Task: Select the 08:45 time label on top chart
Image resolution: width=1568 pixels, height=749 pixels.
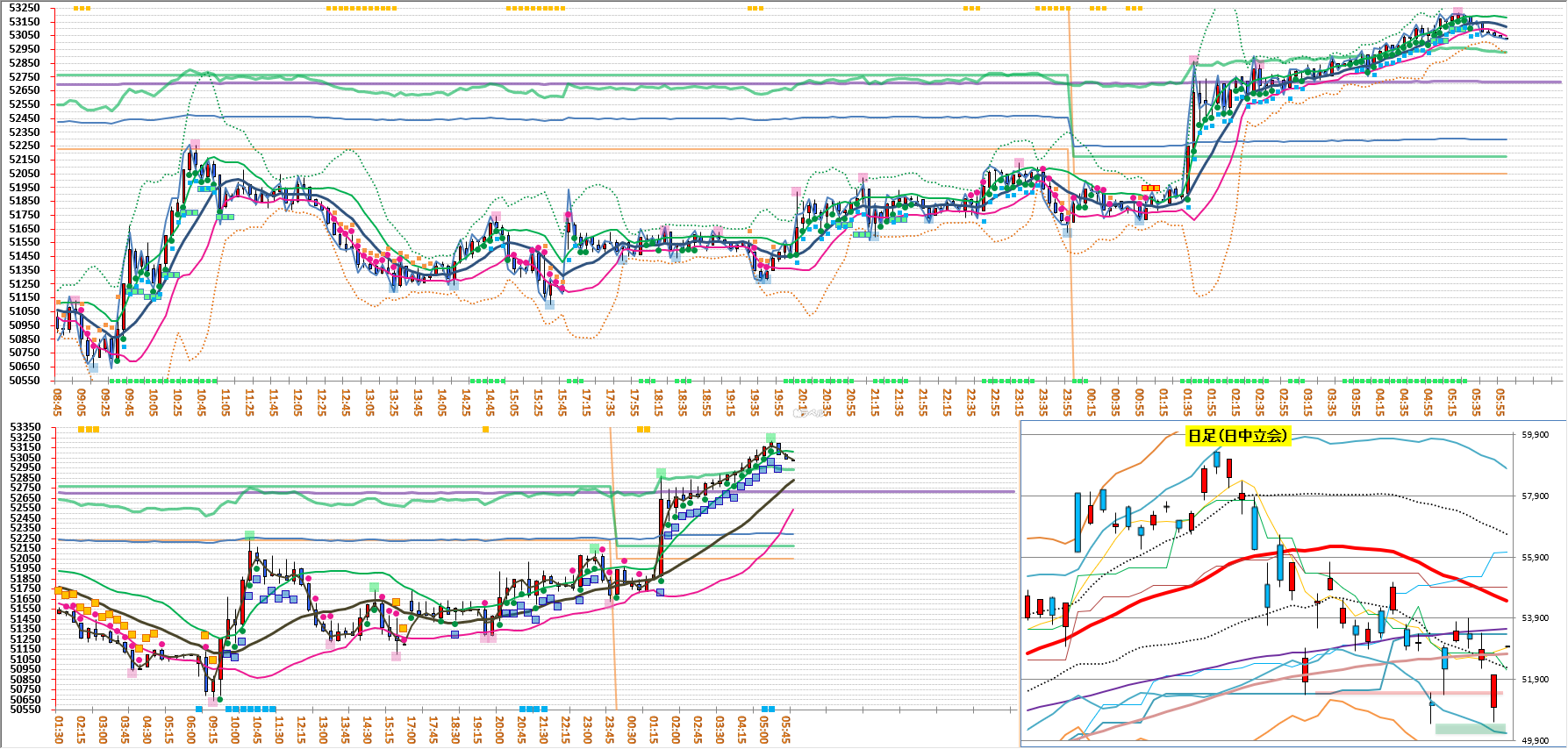Action: point(58,403)
